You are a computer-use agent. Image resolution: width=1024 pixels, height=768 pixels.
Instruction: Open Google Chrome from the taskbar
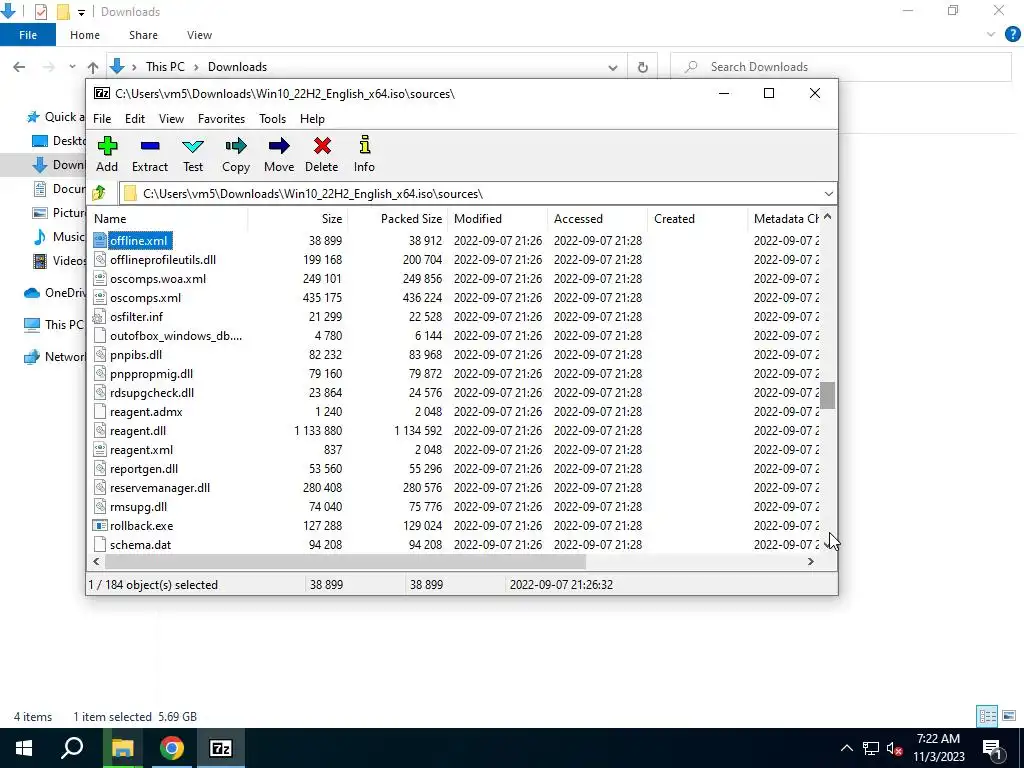click(x=172, y=748)
